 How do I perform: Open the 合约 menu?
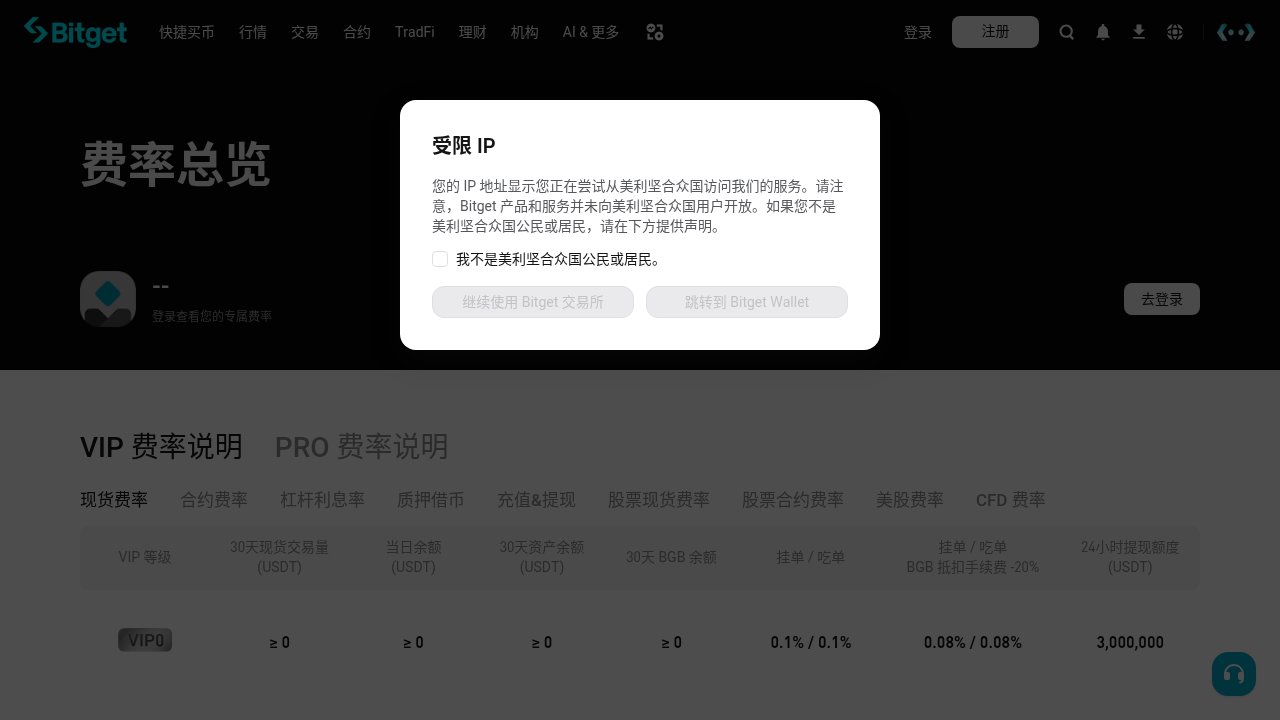[357, 32]
